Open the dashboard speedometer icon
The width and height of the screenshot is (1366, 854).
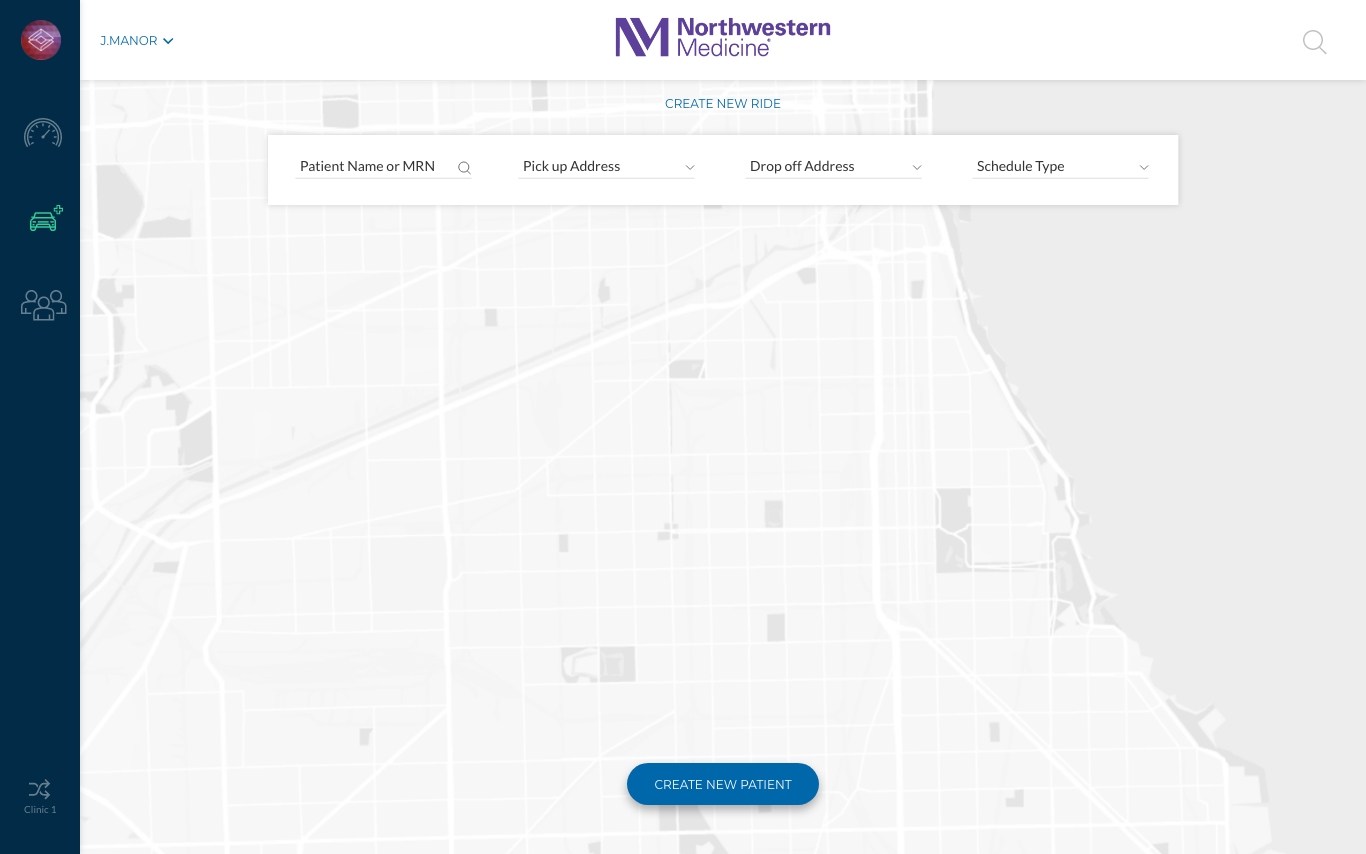pyautogui.click(x=43, y=133)
